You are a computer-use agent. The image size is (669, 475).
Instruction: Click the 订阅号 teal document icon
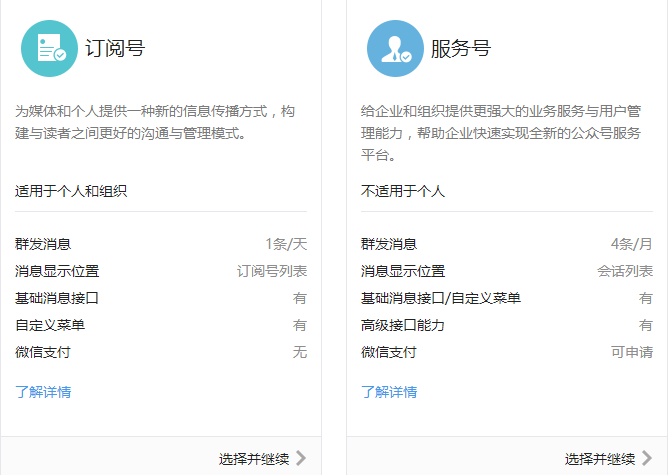coord(49,49)
